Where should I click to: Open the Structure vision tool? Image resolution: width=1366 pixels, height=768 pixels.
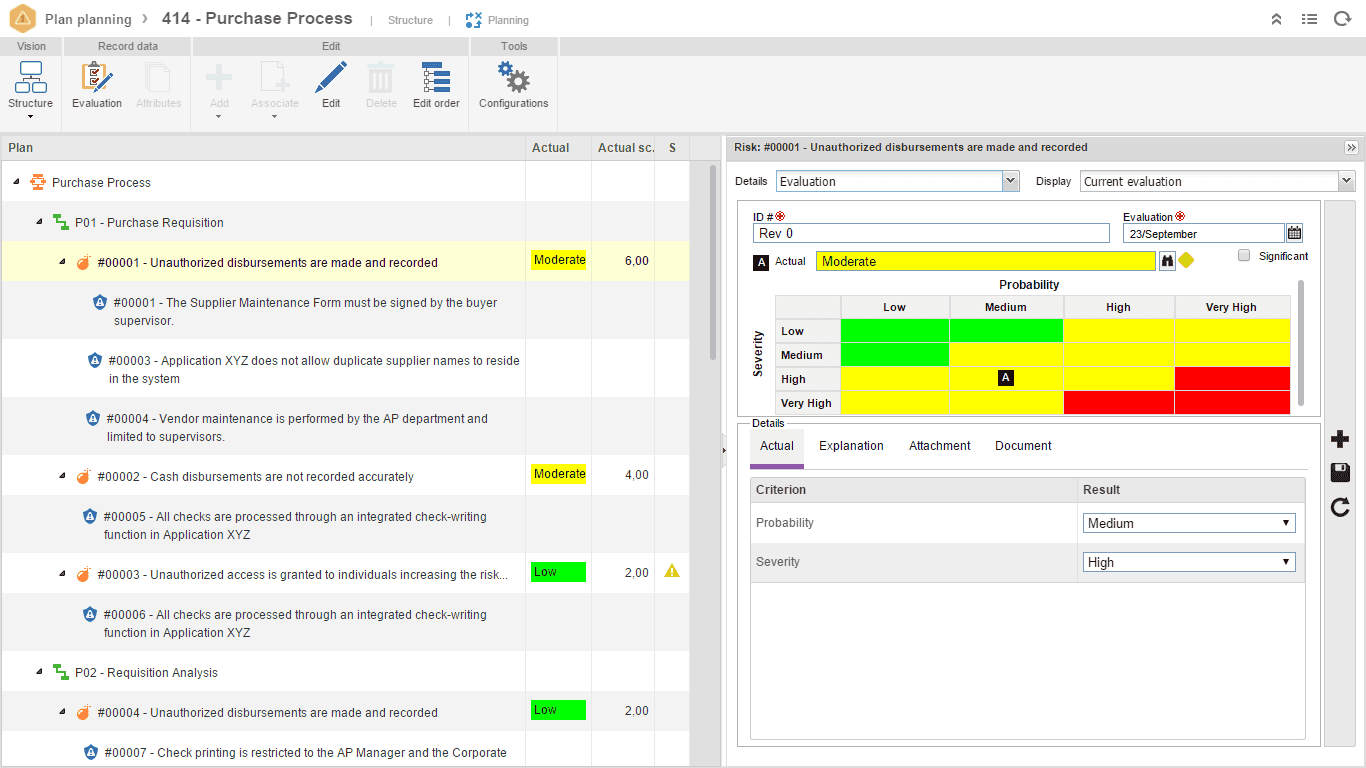tap(31, 85)
